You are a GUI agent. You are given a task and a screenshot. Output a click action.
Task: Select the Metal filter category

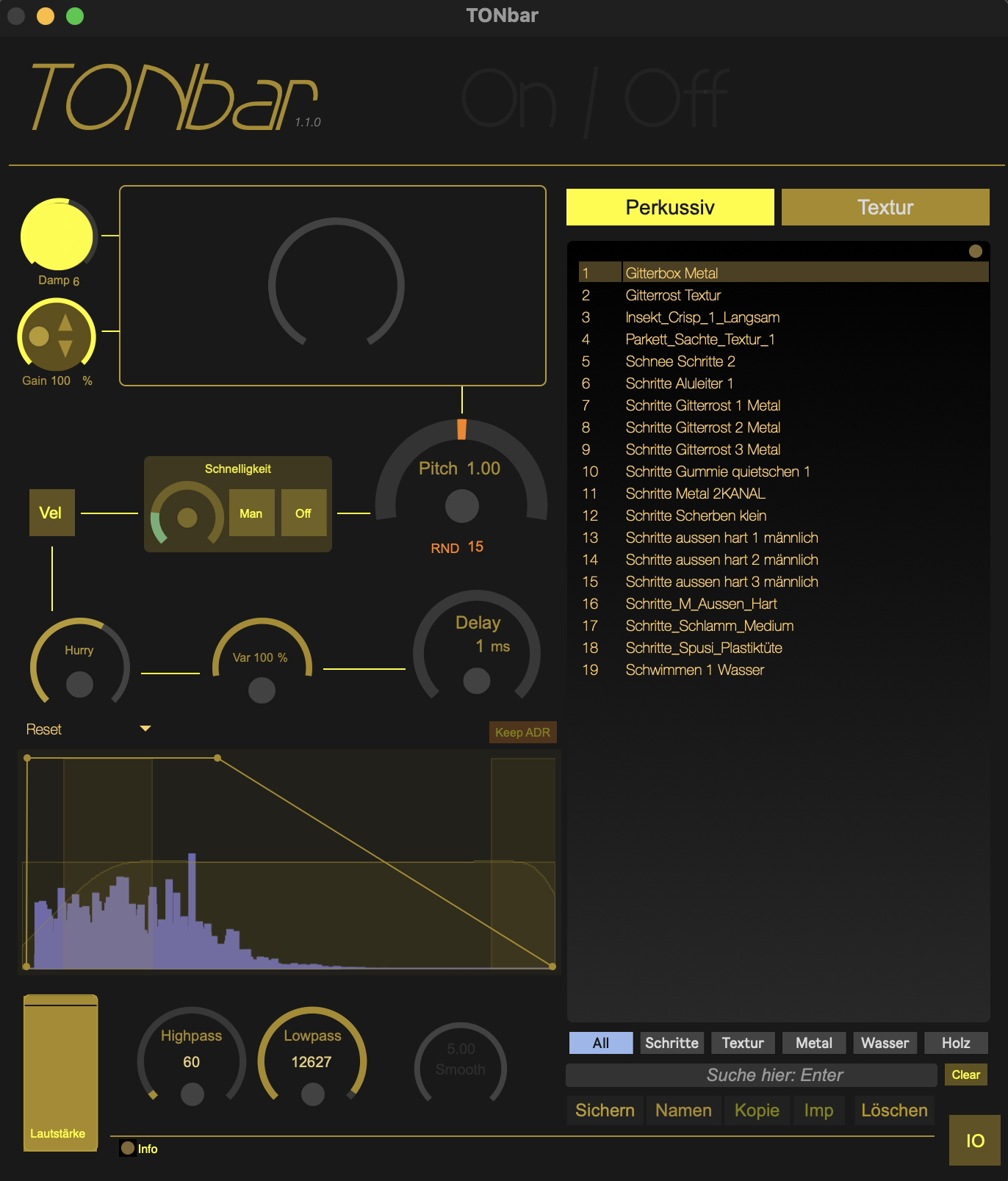(813, 1043)
